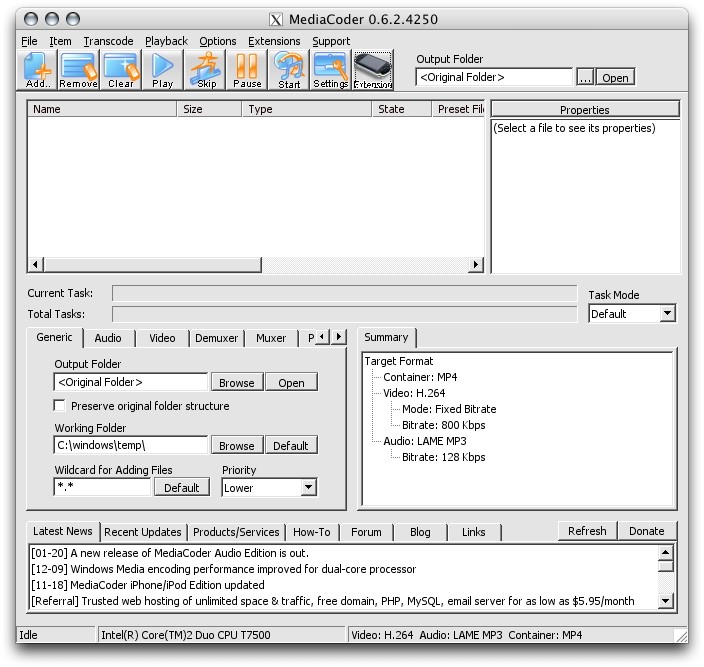
Task: Click the Name column header
Action: [102, 109]
